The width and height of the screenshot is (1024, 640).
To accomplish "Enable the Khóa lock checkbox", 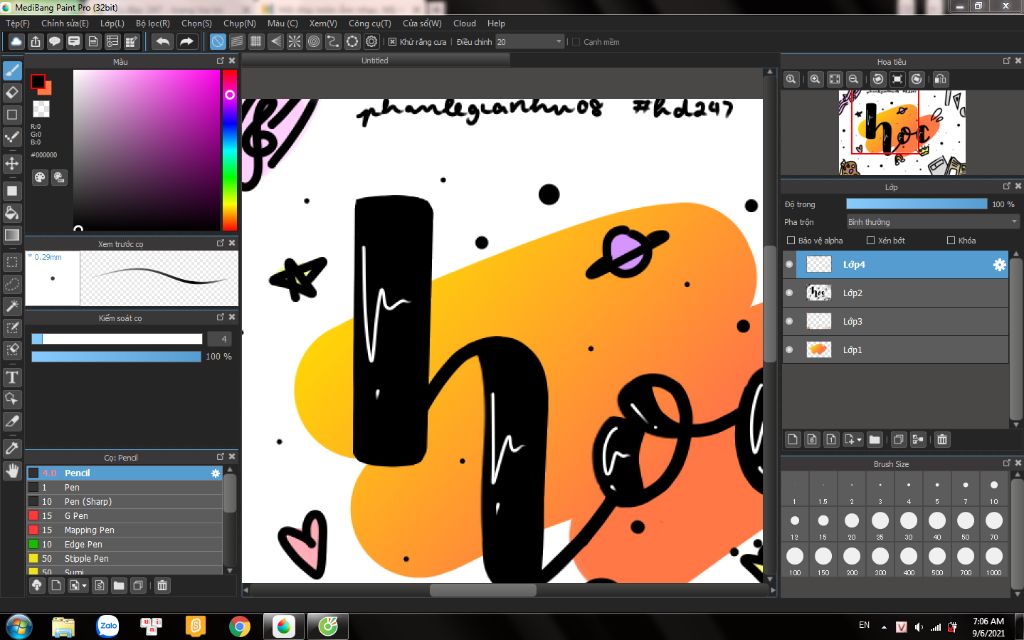I will (951, 240).
